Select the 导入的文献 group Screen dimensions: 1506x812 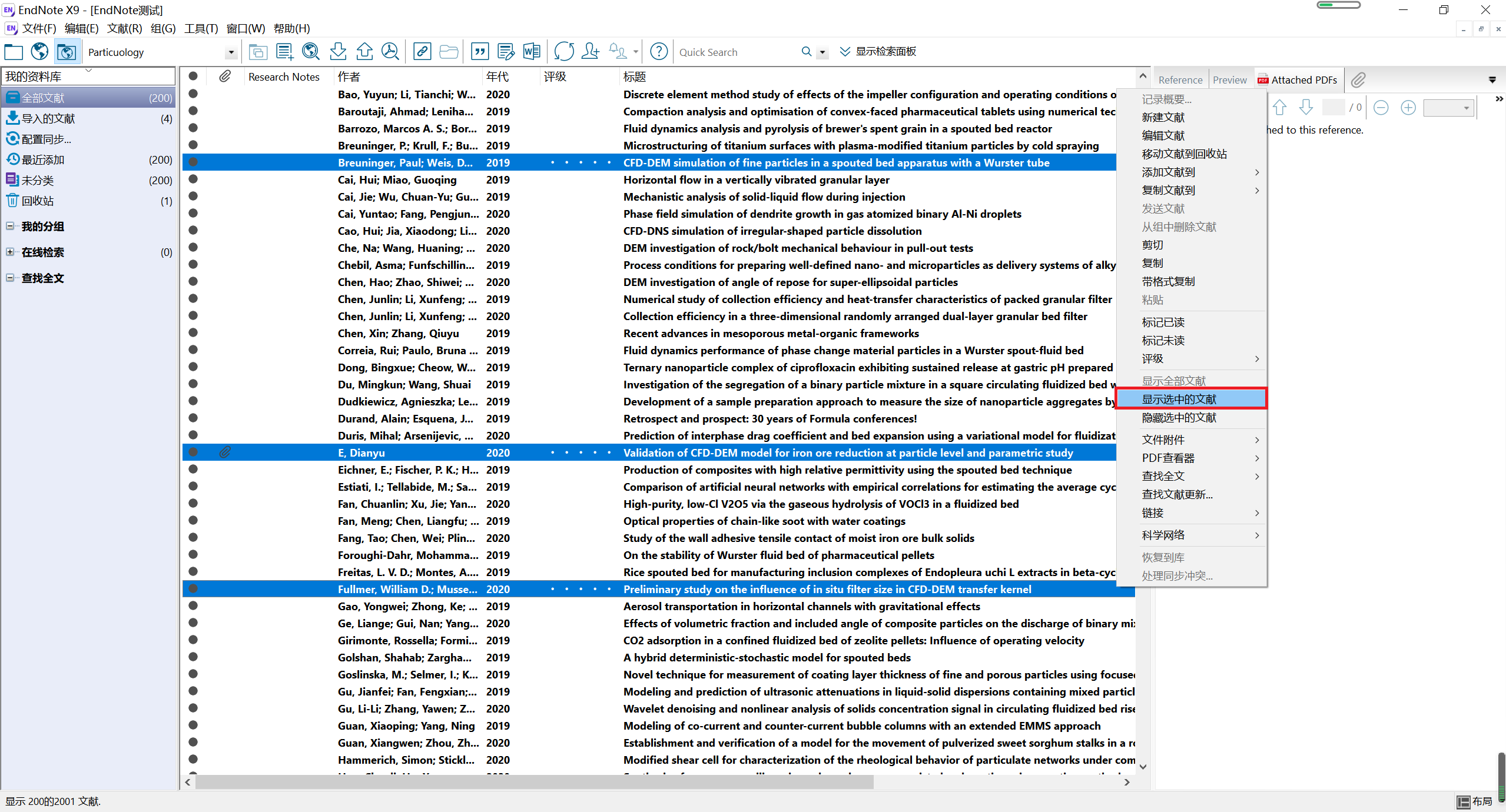point(88,118)
